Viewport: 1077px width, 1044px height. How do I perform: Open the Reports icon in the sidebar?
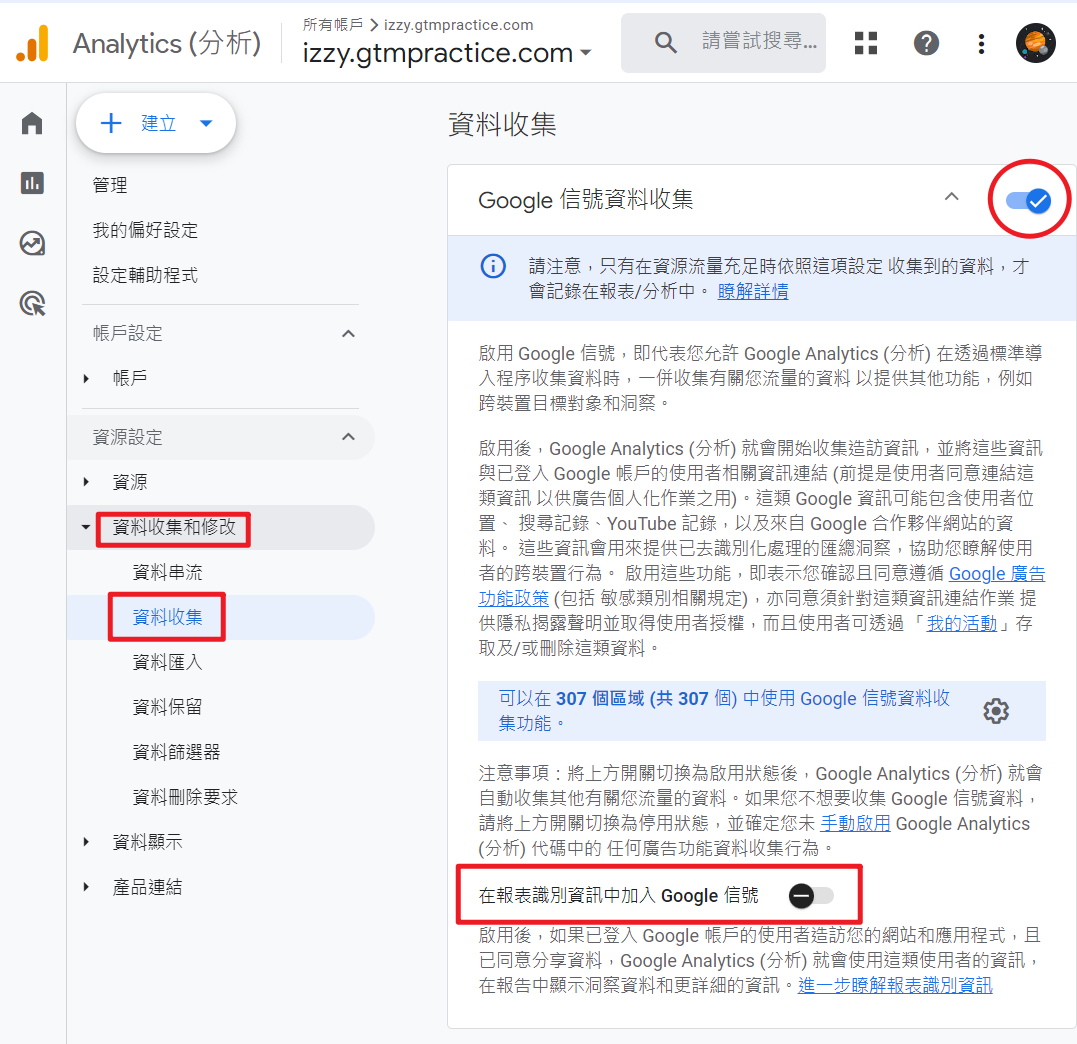click(x=31, y=183)
